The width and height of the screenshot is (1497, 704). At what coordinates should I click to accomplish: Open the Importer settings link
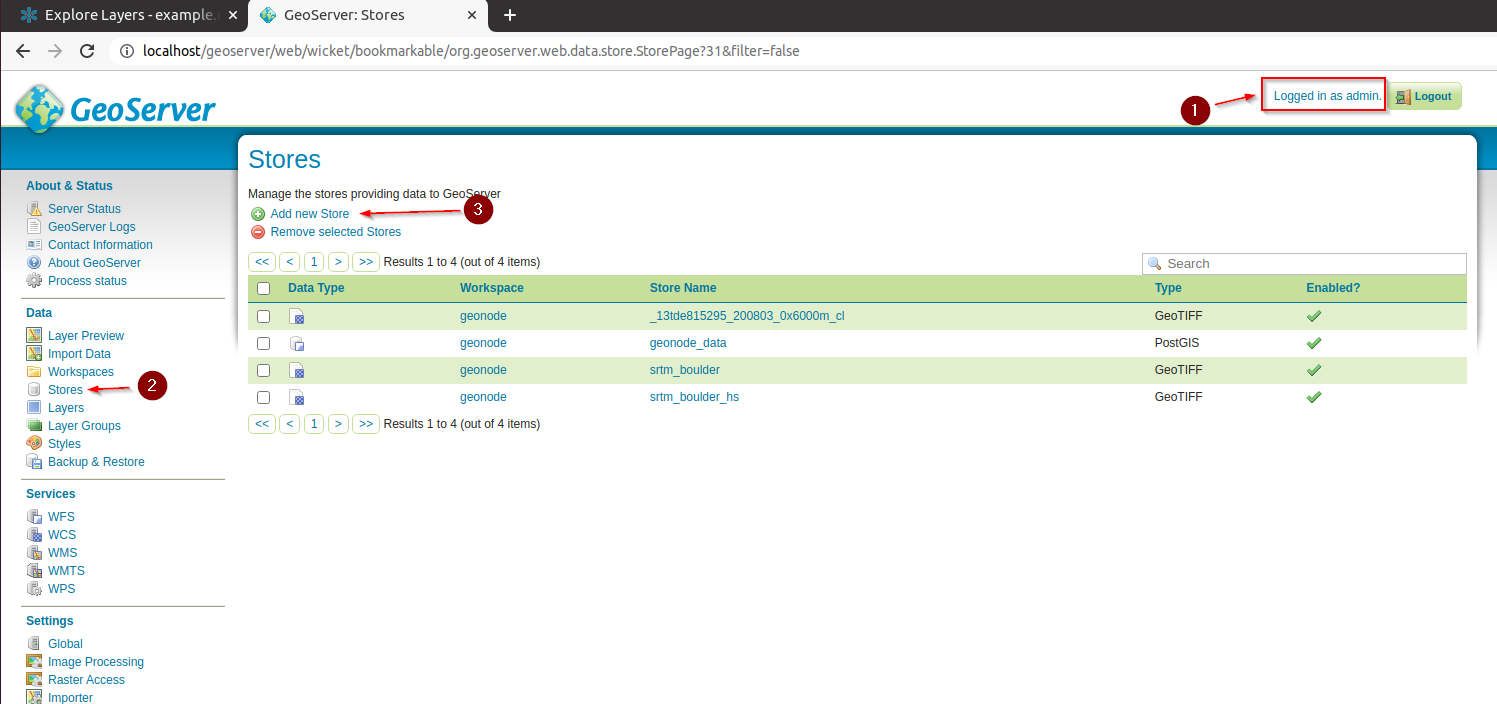[70, 698]
